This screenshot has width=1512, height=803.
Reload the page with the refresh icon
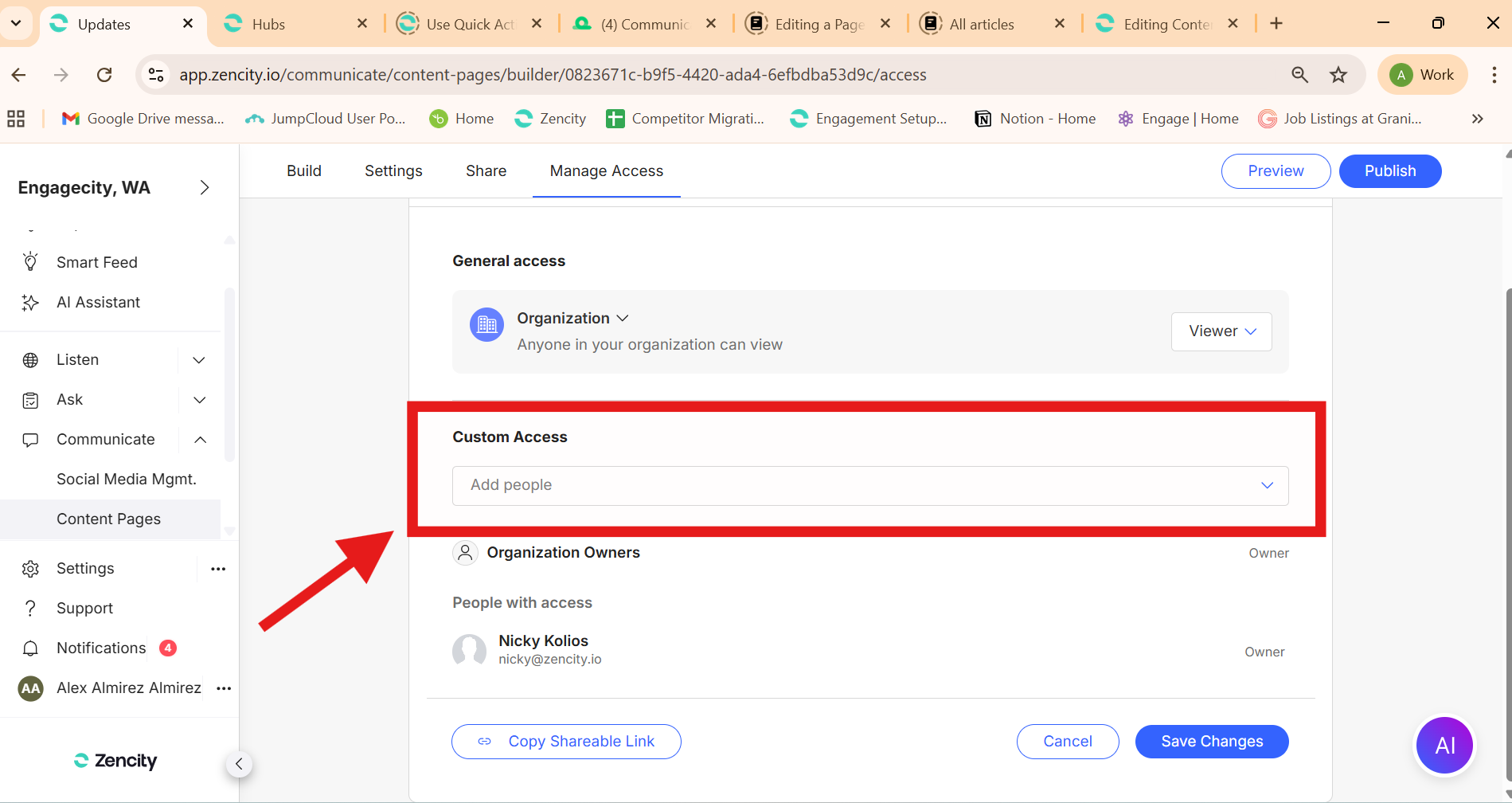pos(104,75)
